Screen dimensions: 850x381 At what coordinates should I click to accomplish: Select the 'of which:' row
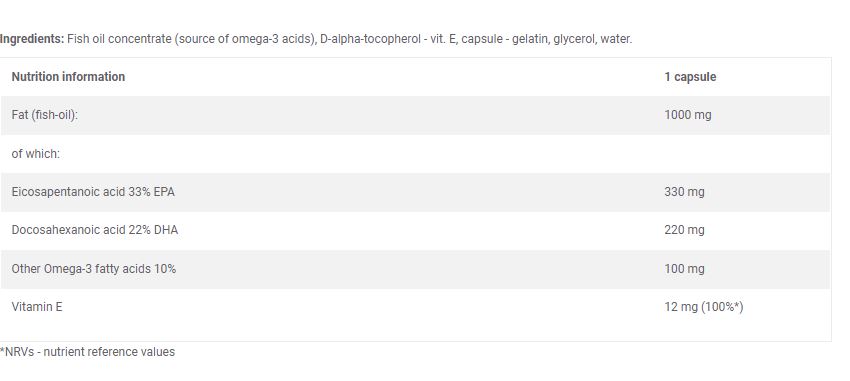click(415, 154)
